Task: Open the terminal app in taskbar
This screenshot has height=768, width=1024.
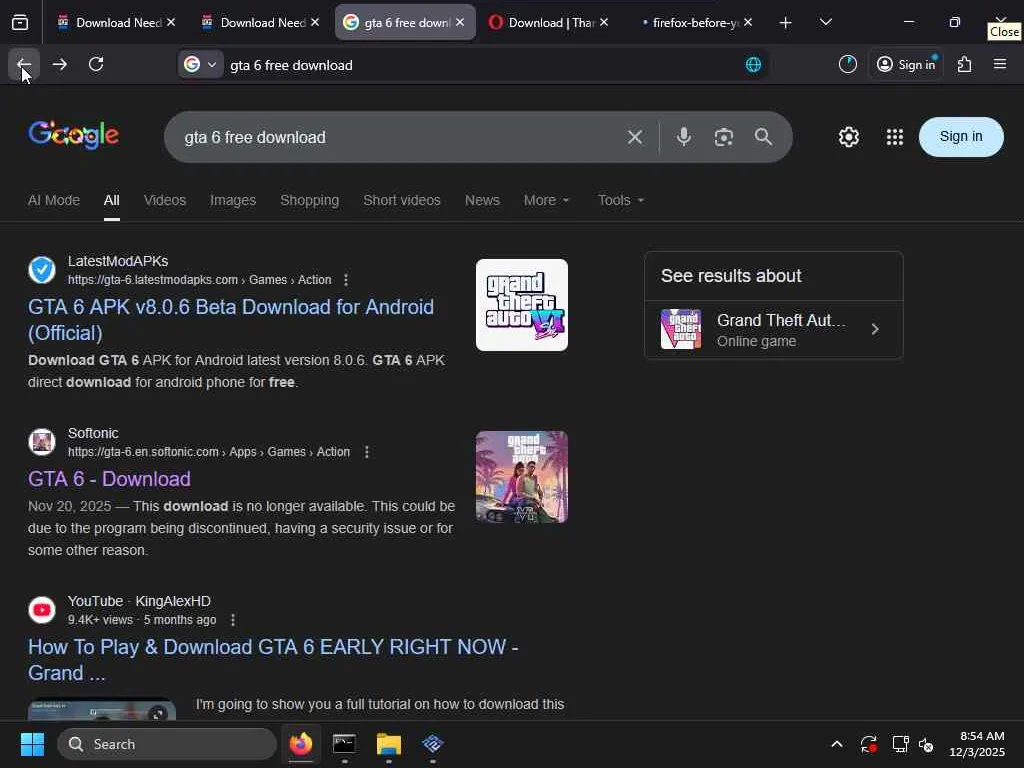Action: click(x=344, y=744)
